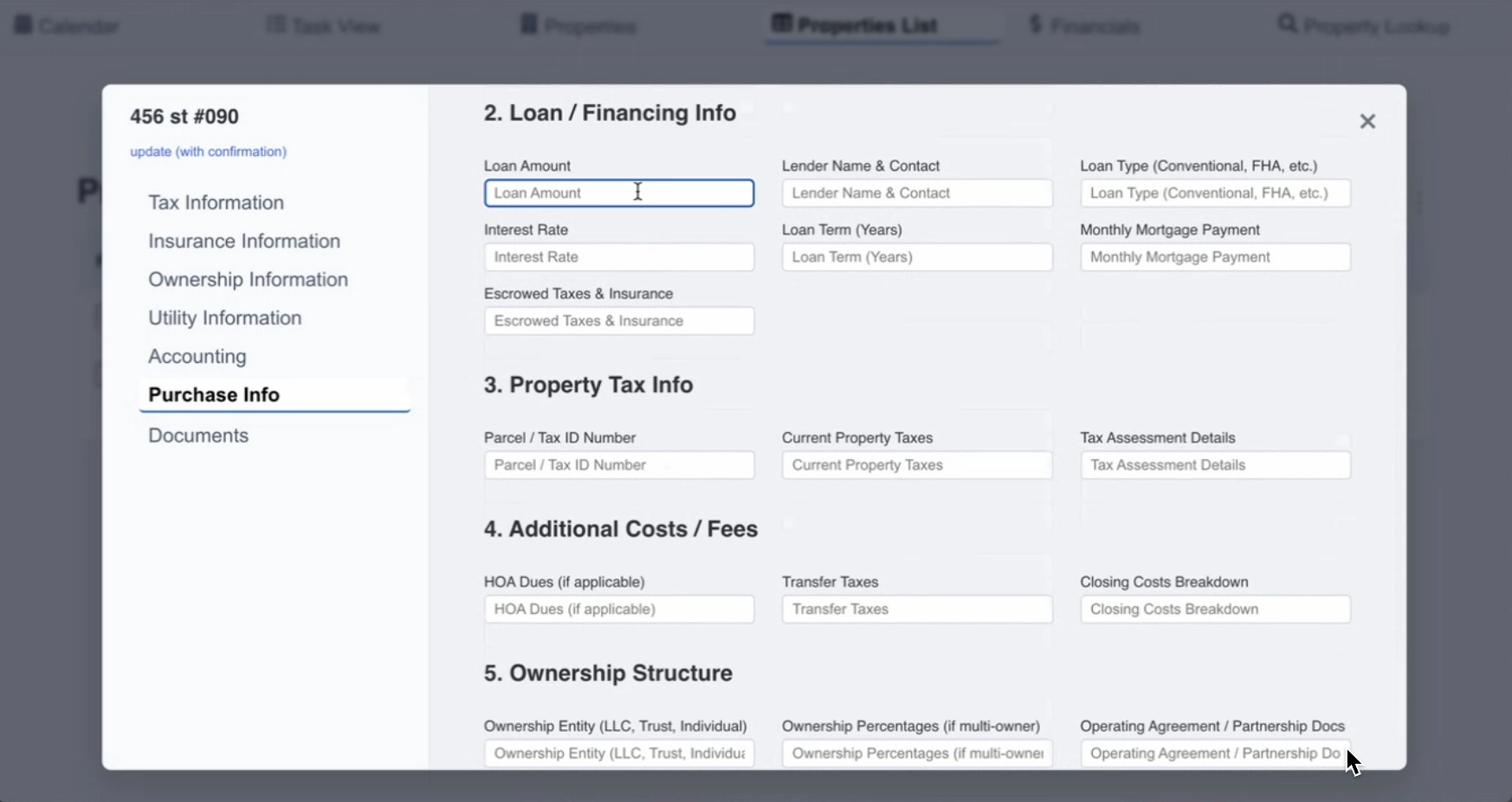This screenshot has width=1512, height=802.
Task: Click the HOA Dues input field
Action: pos(619,610)
